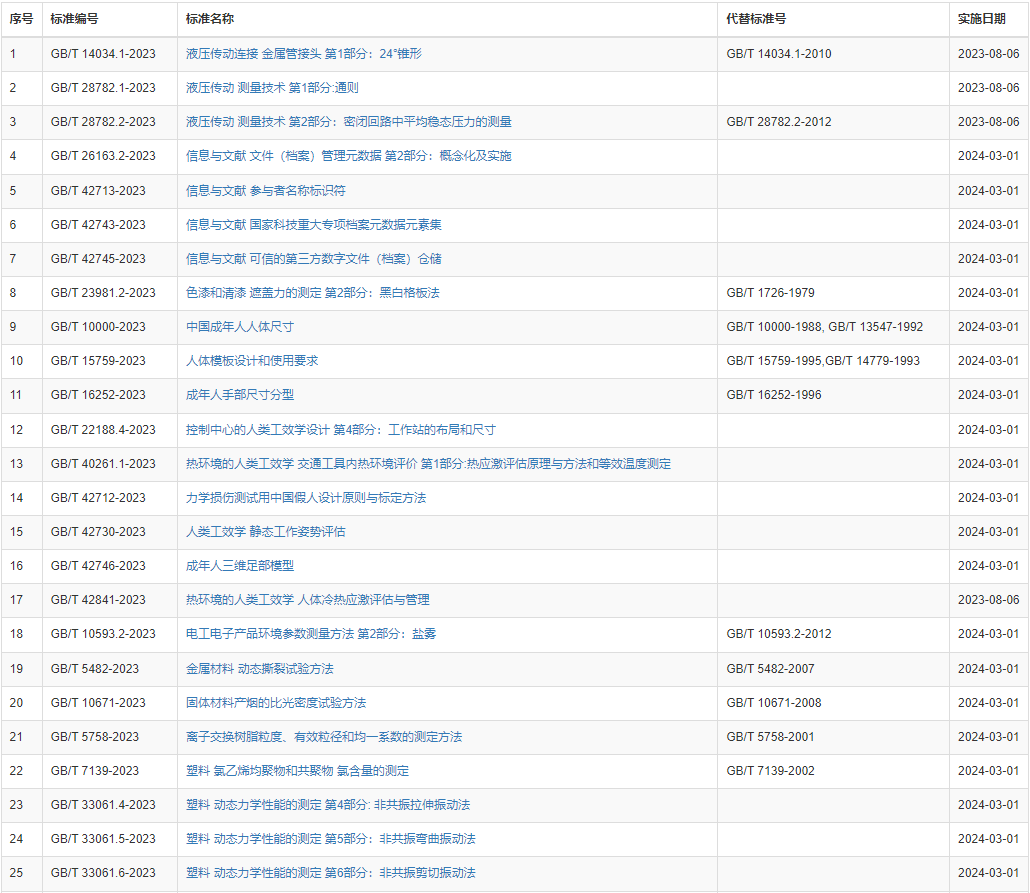Open 人类工效学 静态工作姿势评估 link
1030x893 pixels.
(x=266, y=532)
